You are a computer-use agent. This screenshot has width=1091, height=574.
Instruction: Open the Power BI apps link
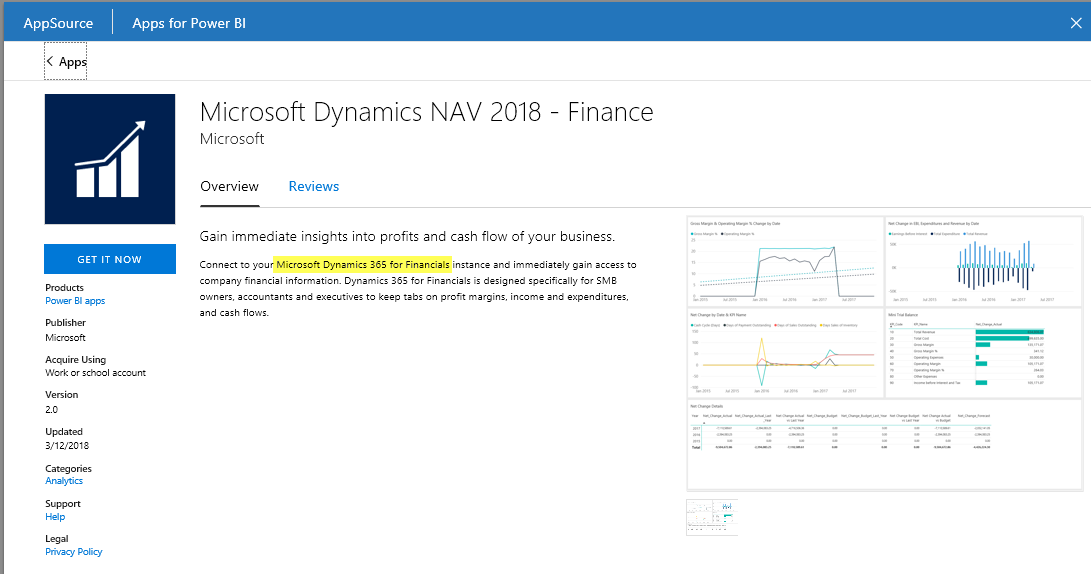click(x=75, y=301)
